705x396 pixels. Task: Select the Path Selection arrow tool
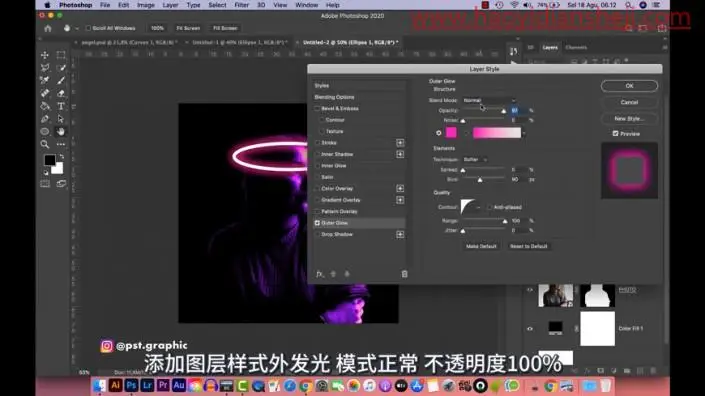(61, 119)
